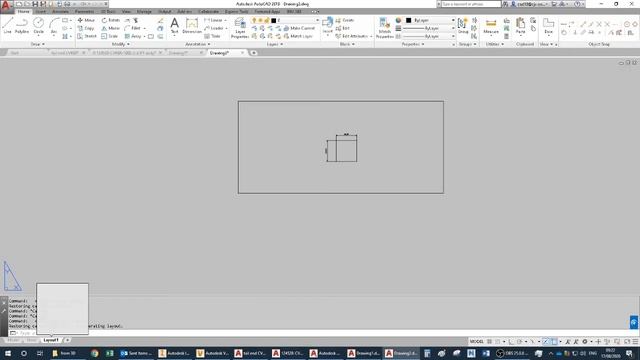Click the keyword search field
The height and width of the screenshot is (360, 640).
tap(471, 4)
